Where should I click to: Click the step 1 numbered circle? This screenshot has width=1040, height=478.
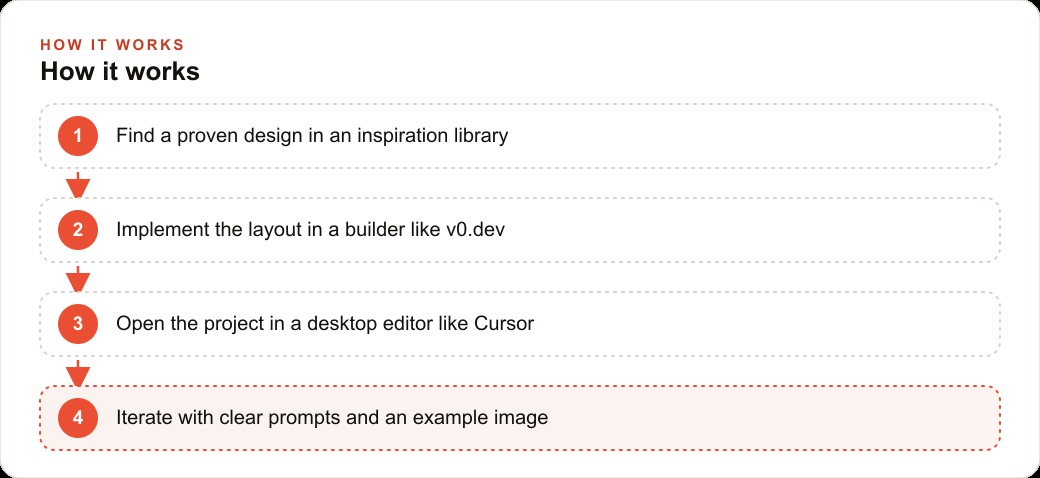coord(78,136)
